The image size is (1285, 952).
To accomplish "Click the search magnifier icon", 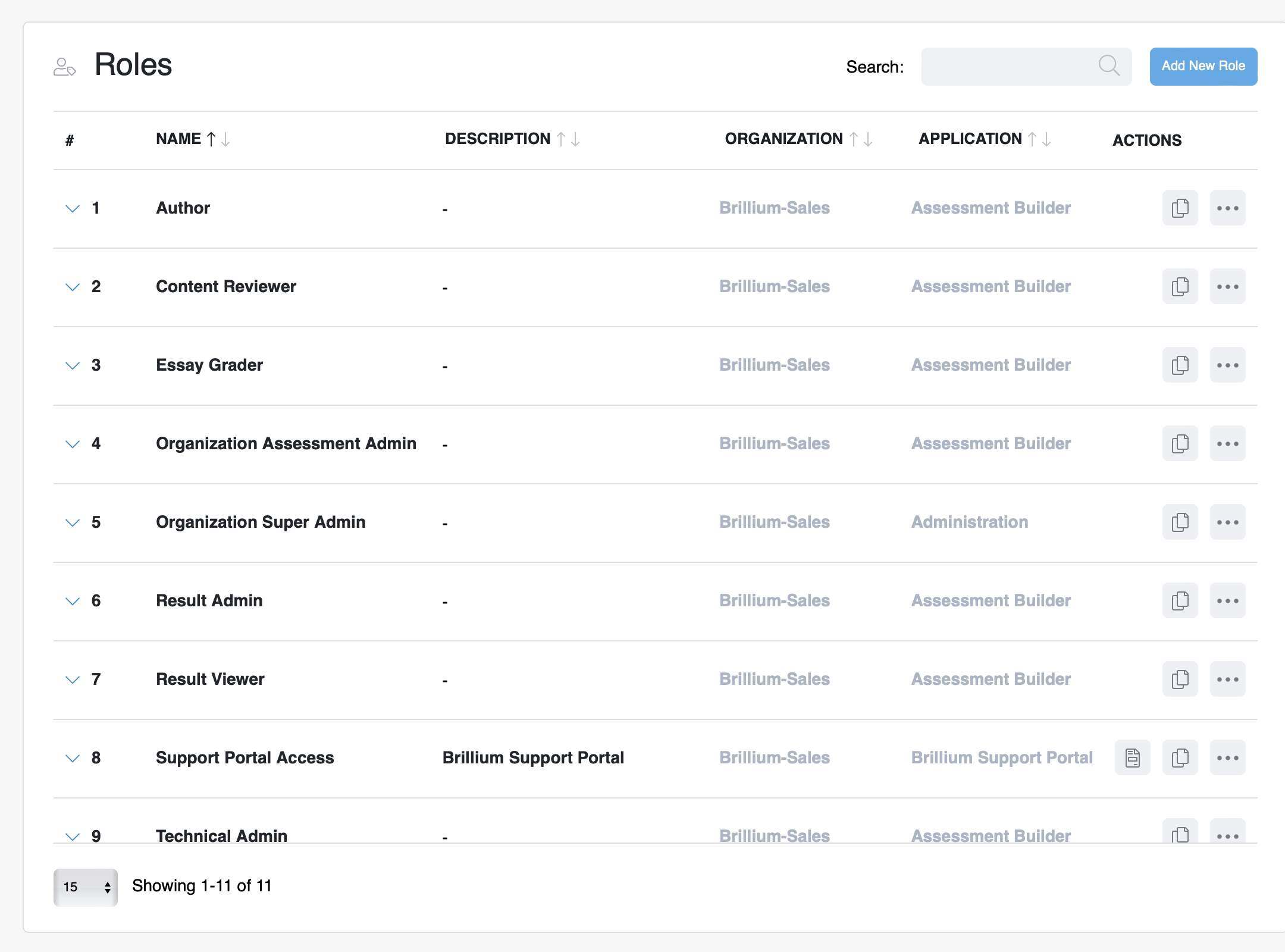I will [x=1109, y=65].
